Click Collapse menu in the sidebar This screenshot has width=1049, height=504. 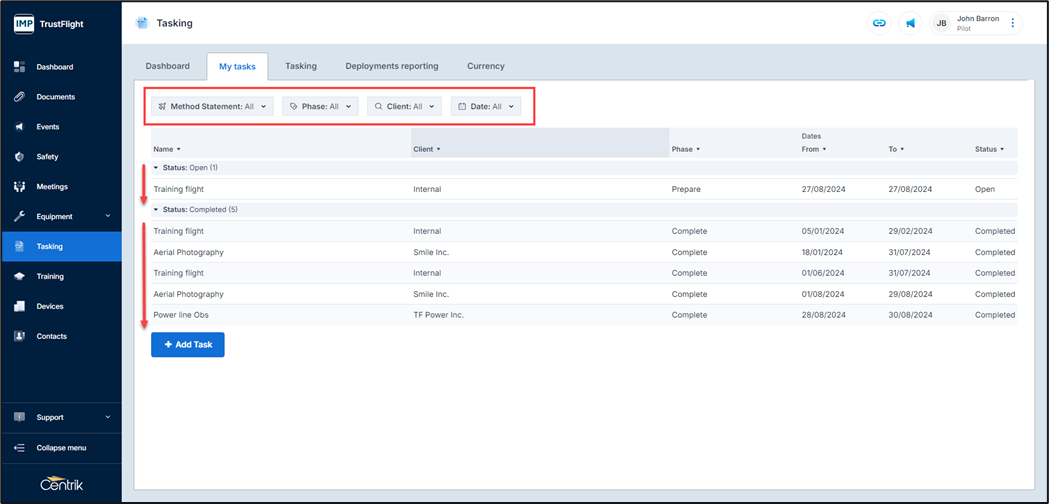point(61,448)
